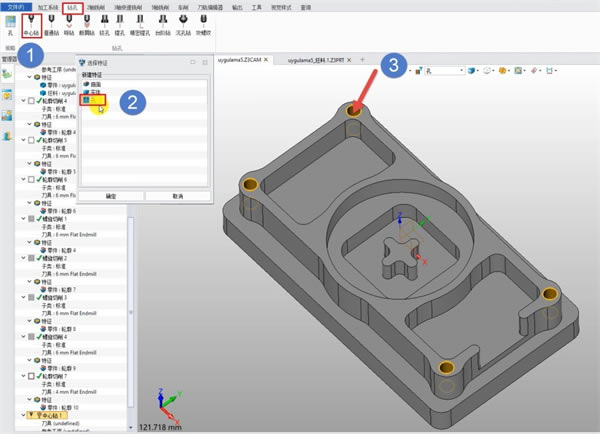The image size is (600, 434).
Task: Select the 沉孔钻 counterbore drill tool
Action: tap(183, 25)
